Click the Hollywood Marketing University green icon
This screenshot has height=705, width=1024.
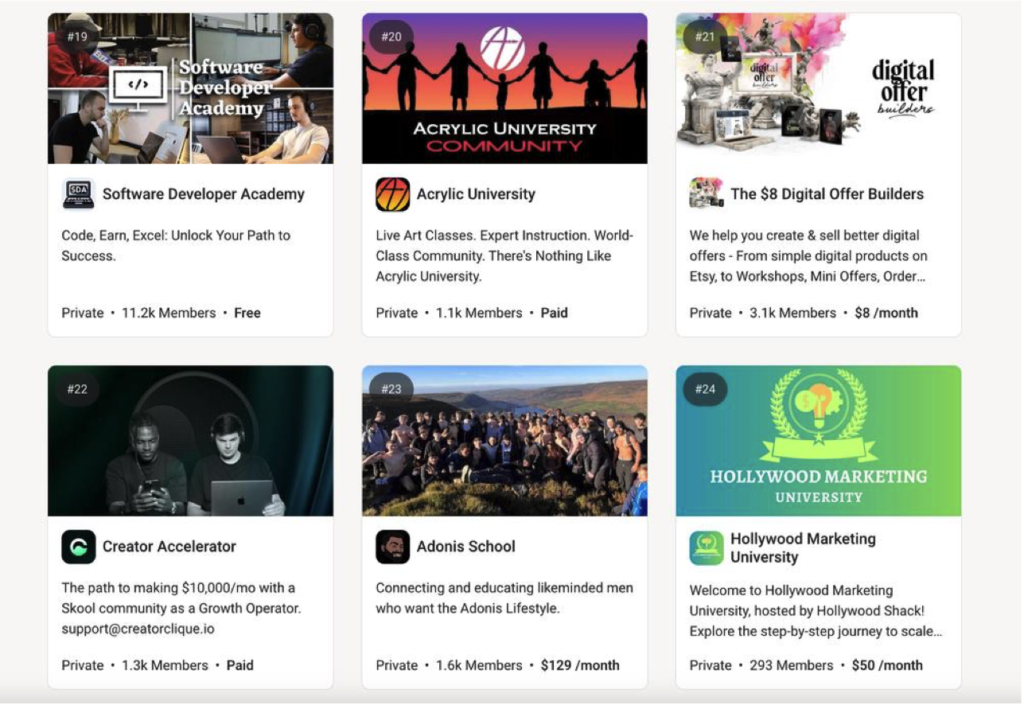pyautogui.click(x=706, y=548)
